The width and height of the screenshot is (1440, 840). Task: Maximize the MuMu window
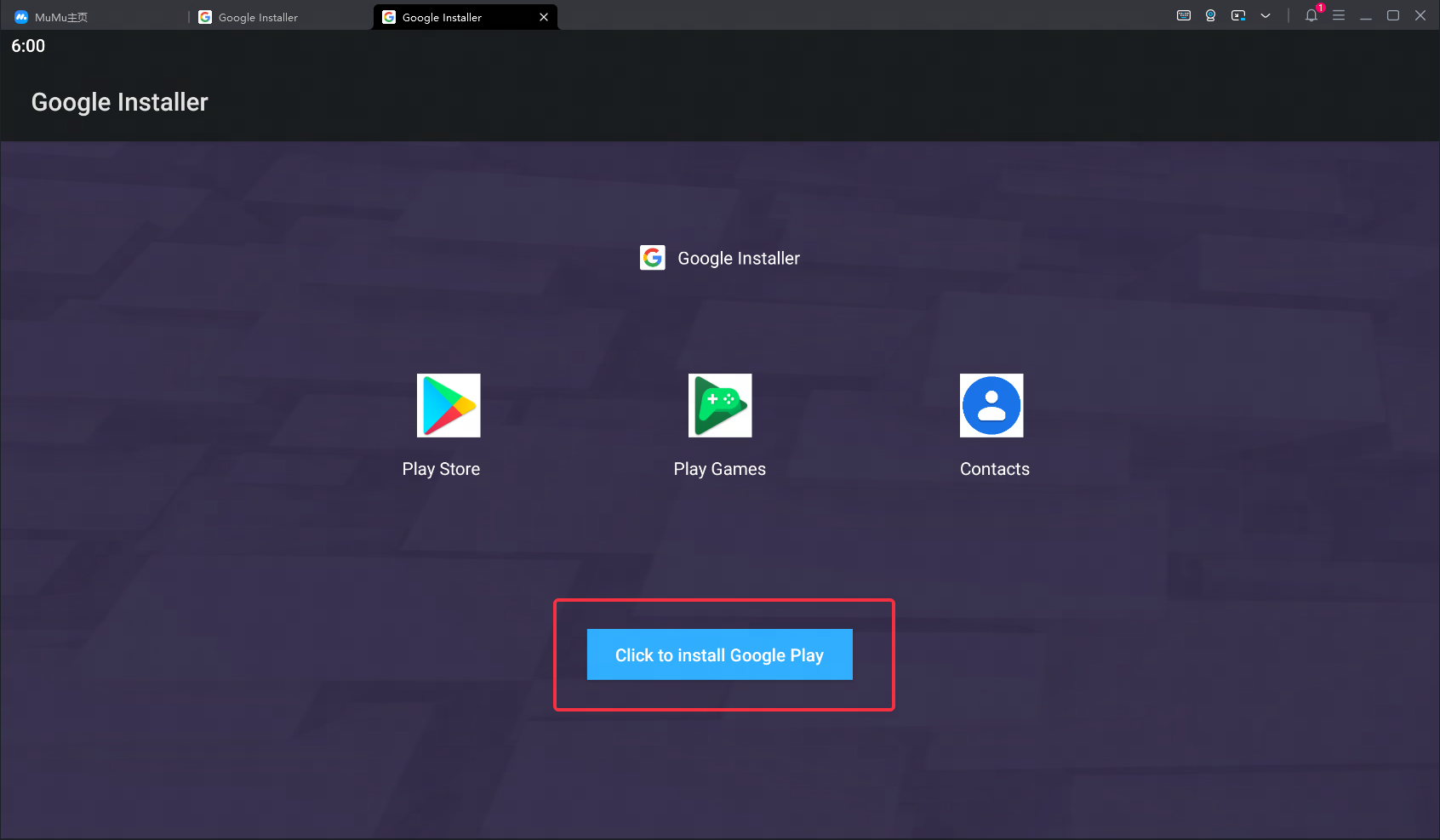1393,15
